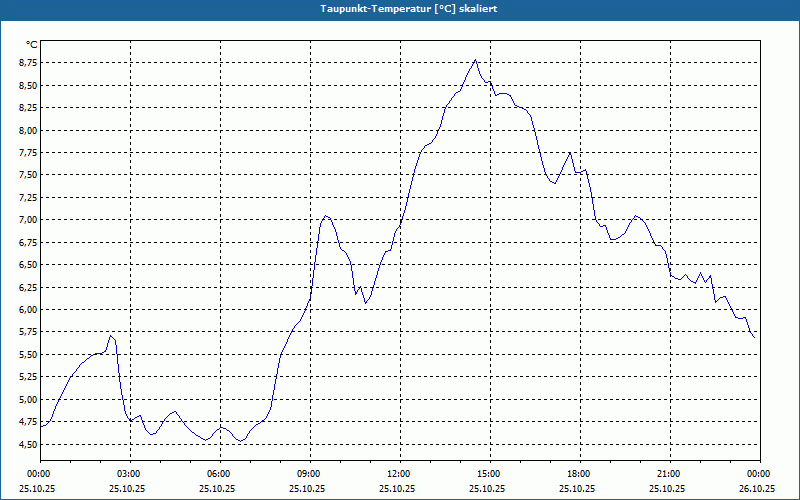Select the y-axis label "8,75"
800x500 pixels.
point(28,63)
